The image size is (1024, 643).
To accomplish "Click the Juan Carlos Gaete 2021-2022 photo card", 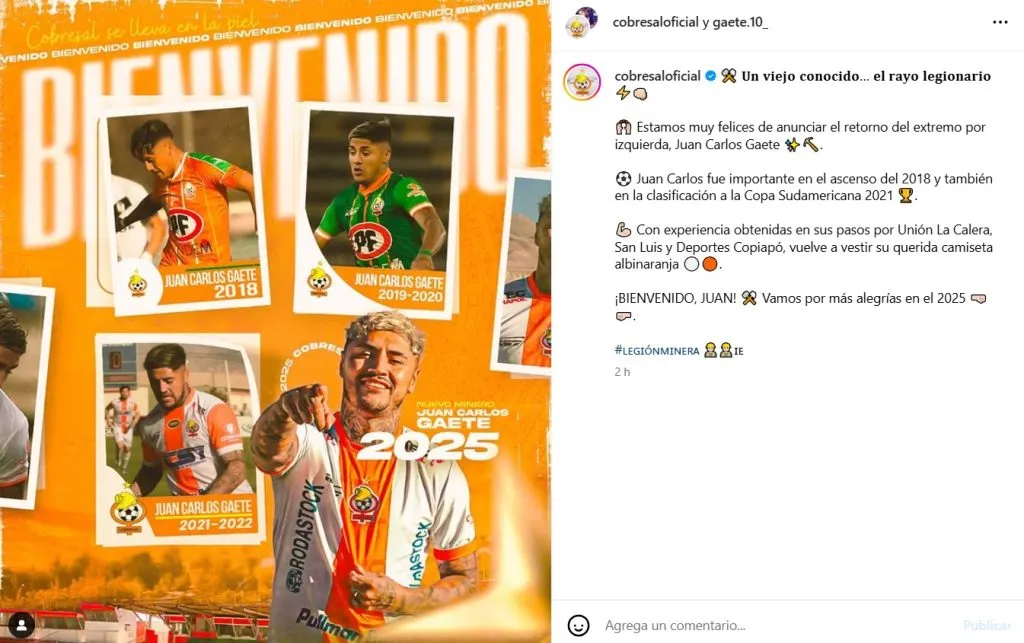I will 180,439.
